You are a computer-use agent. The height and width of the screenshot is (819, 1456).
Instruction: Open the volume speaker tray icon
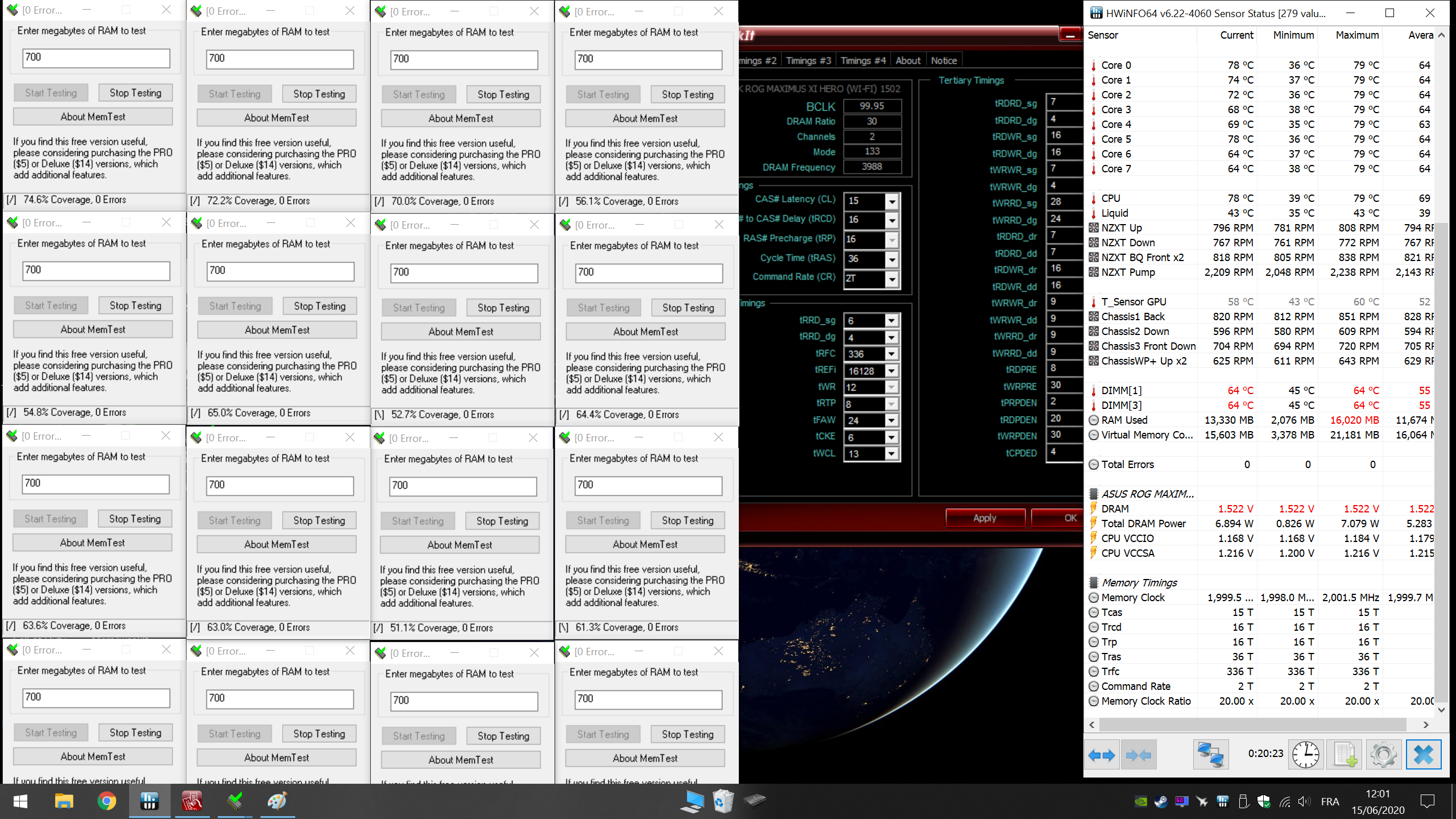coord(1305,802)
